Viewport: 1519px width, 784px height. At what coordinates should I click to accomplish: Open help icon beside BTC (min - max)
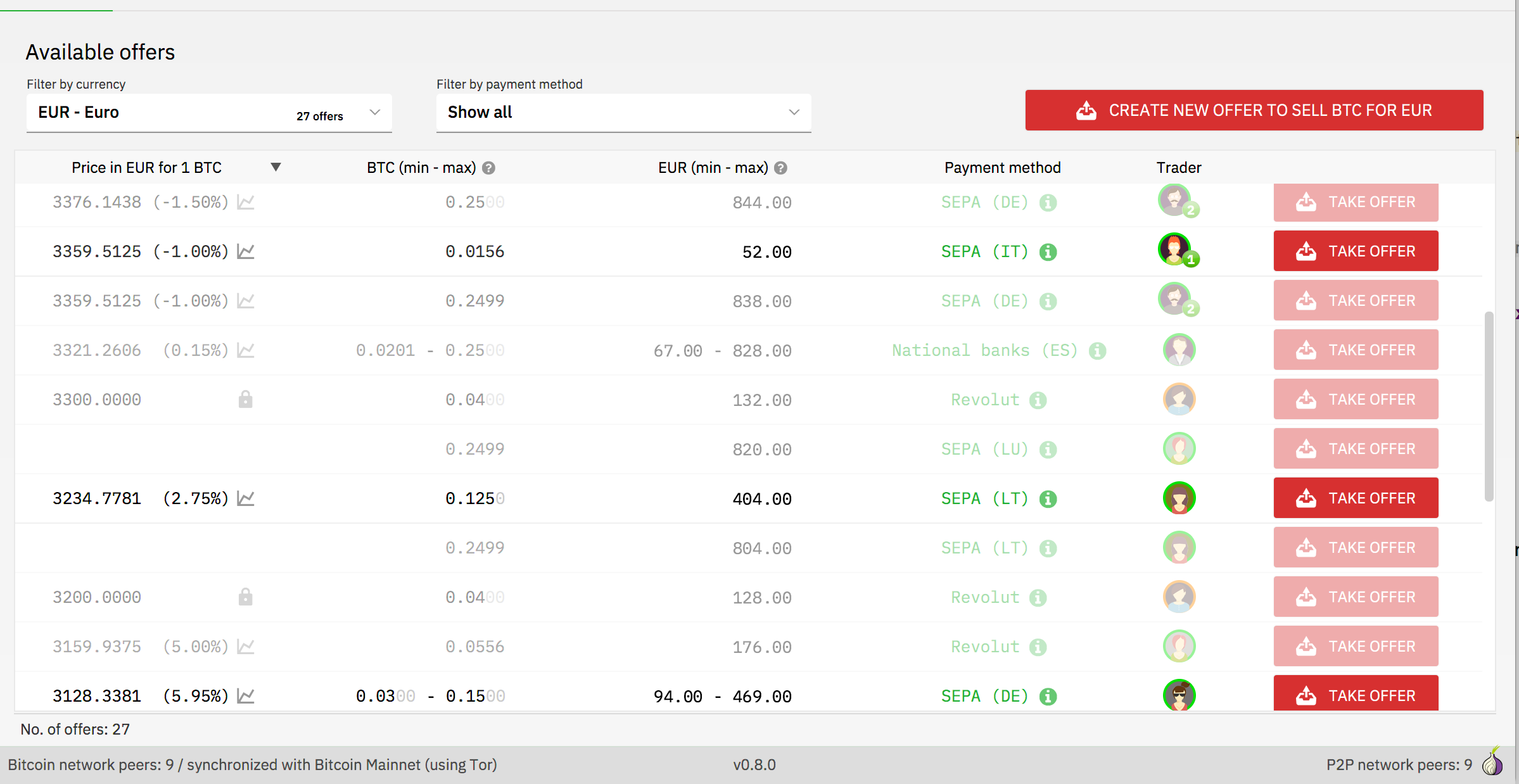pyautogui.click(x=488, y=168)
